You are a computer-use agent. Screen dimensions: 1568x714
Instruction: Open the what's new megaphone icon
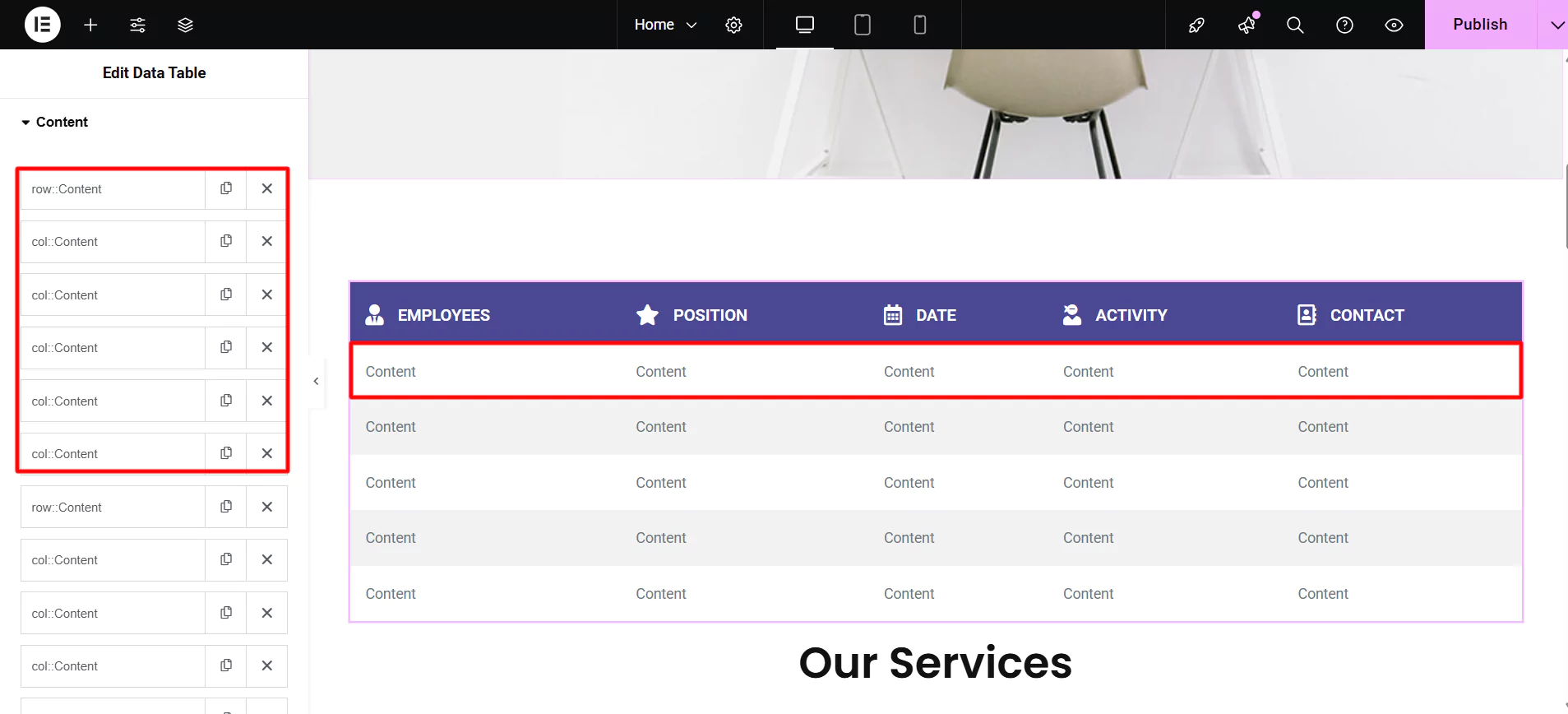click(x=1247, y=25)
